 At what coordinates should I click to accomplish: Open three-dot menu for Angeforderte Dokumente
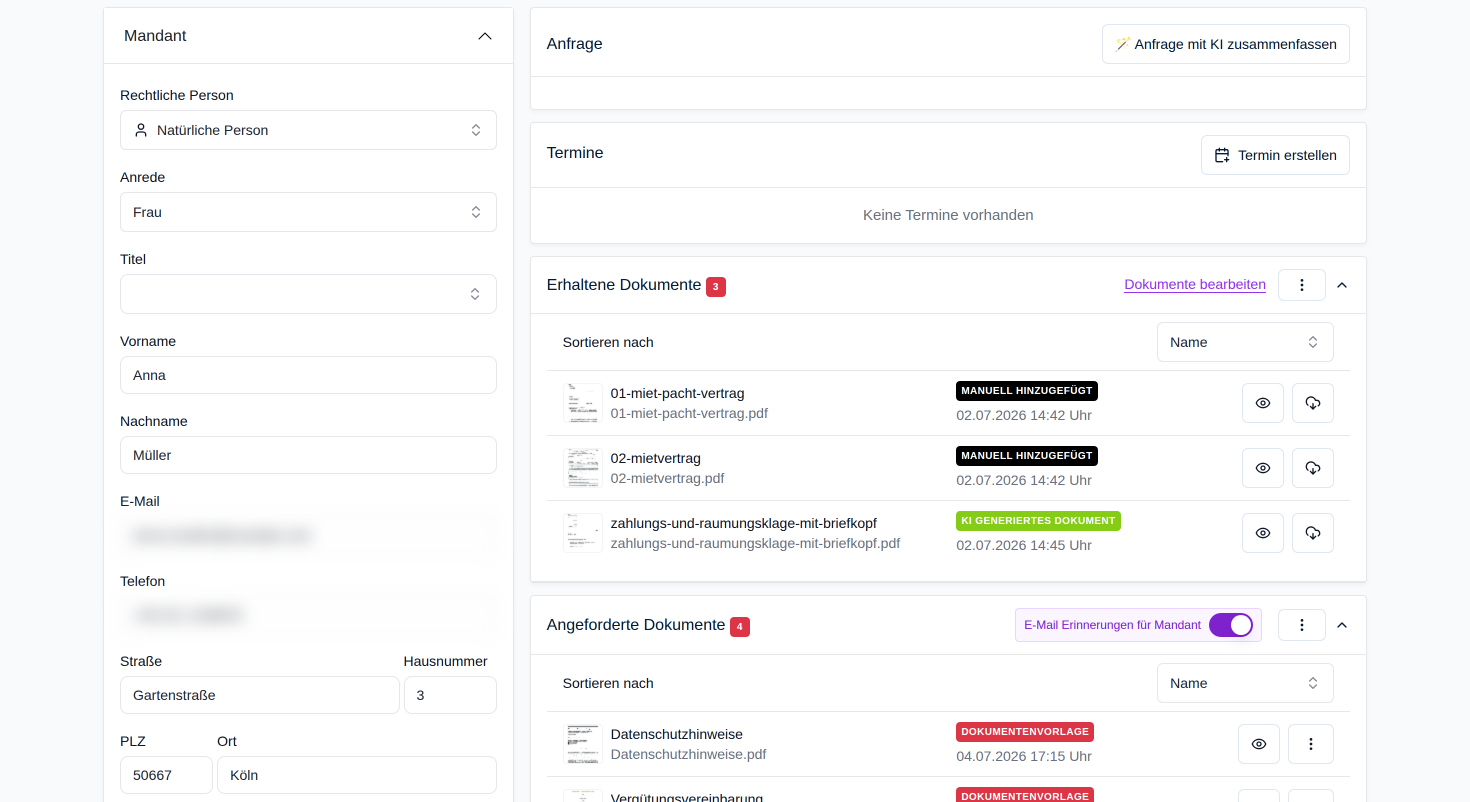coord(1302,625)
